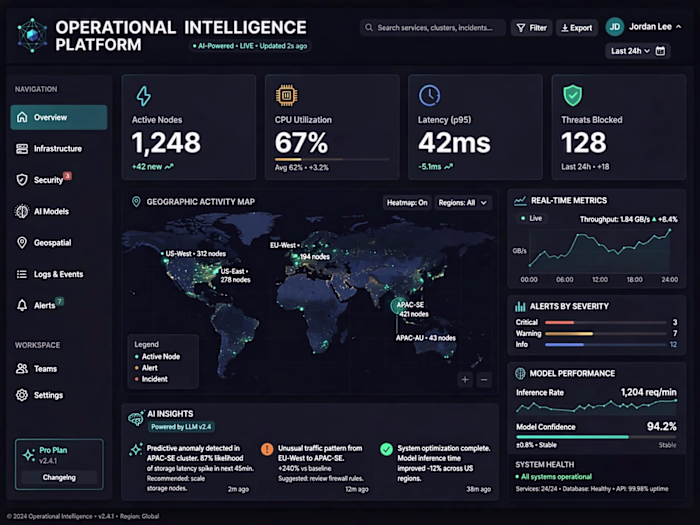Viewport: 700px width, 525px height.
Task: Click the Alerts bell icon
Action: (x=22, y=305)
